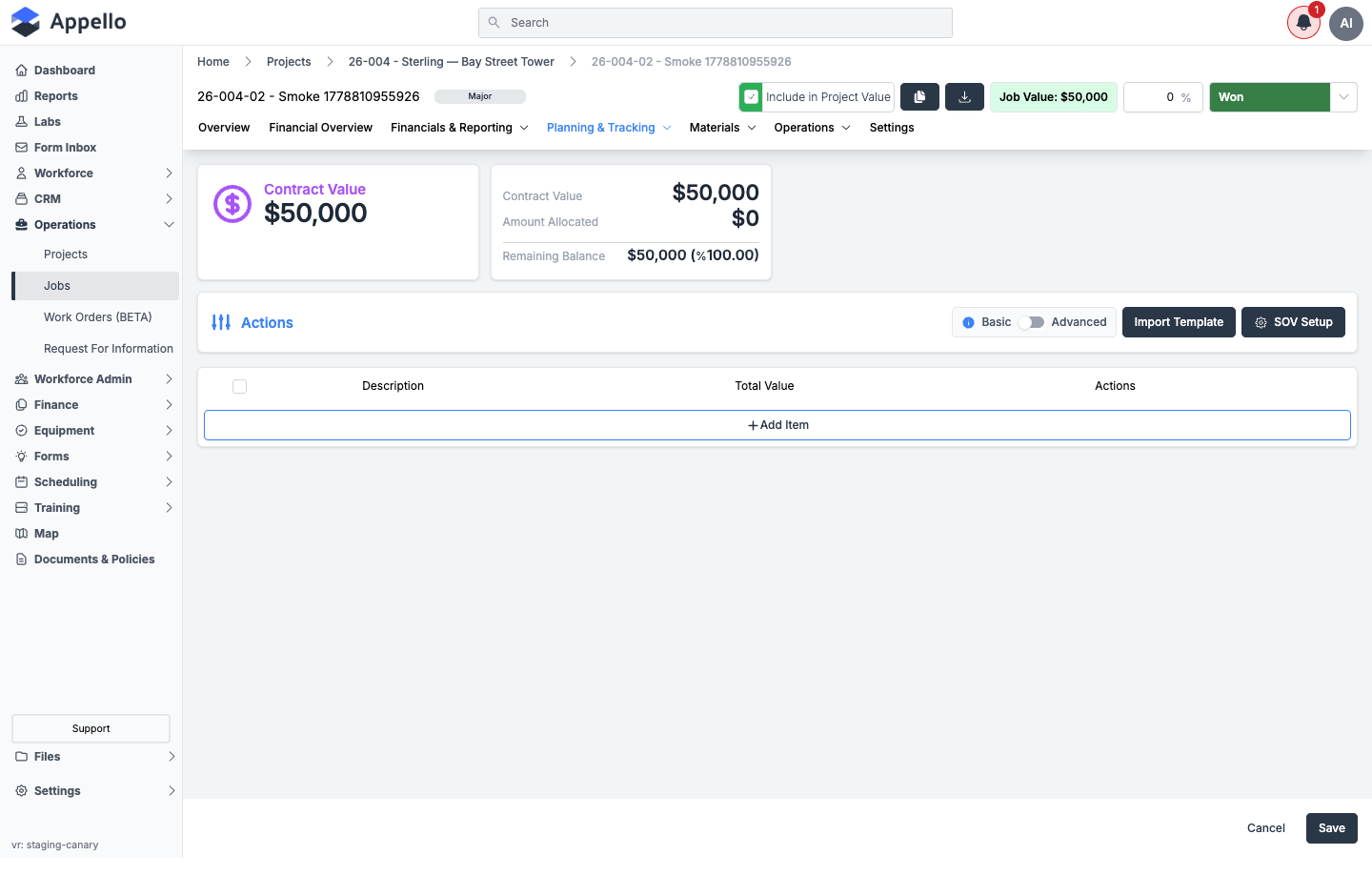This screenshot has height=875, width=1372.
Task: Open SOV Setup
Action: pyautogui.click(x=1293, y=322)
